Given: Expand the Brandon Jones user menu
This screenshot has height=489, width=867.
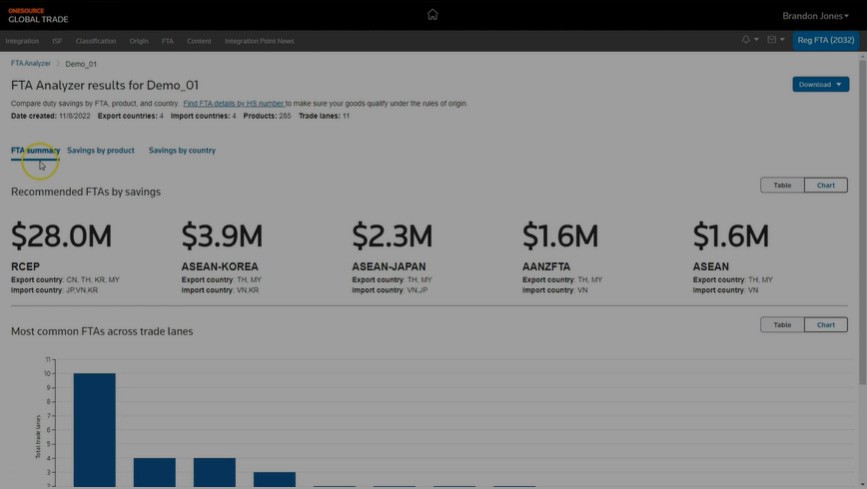Looking at the screenshot, I should pyautogui.click(x=815, y=16).
